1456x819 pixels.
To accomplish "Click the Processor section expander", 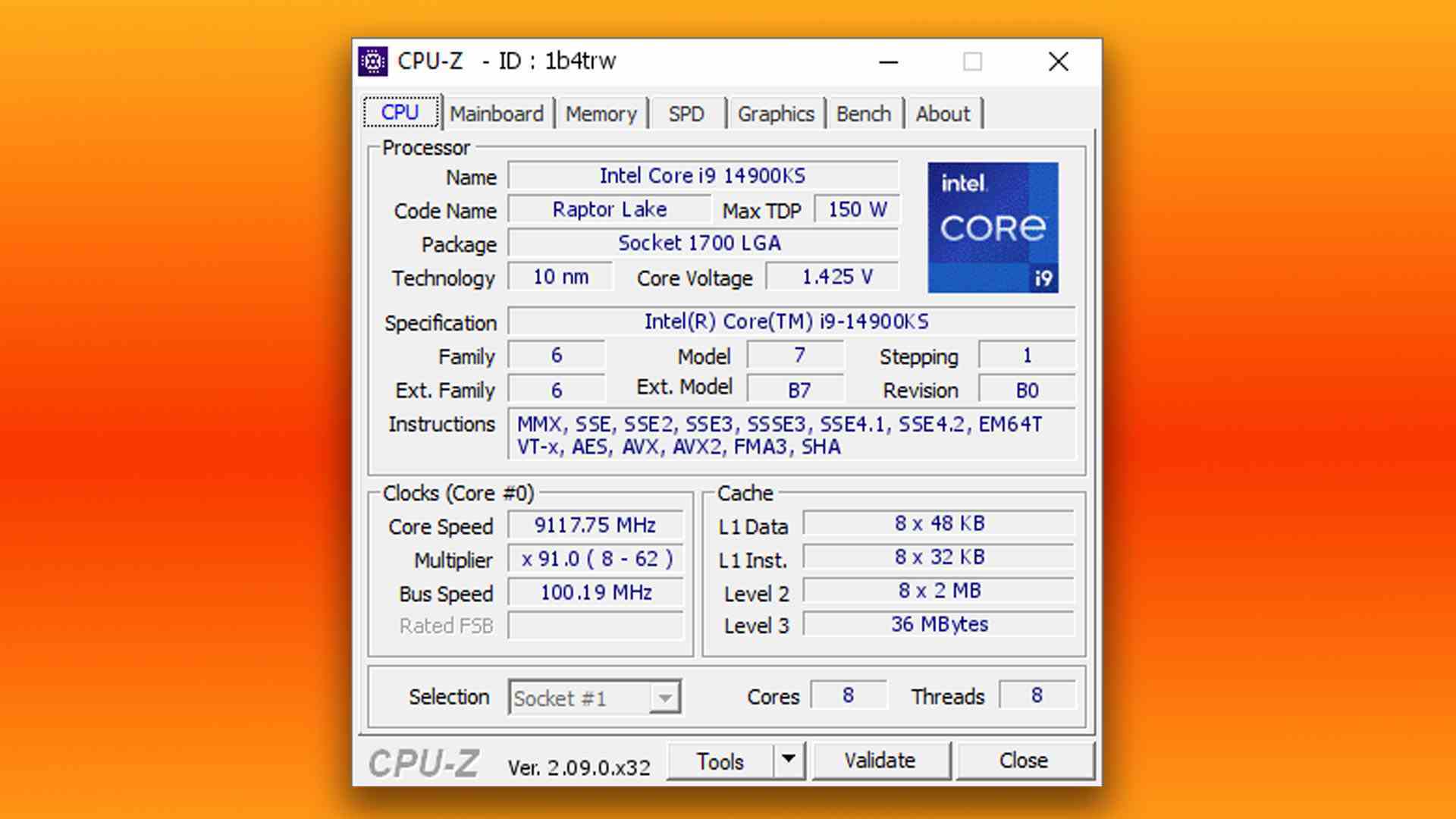I will [421, 149].
